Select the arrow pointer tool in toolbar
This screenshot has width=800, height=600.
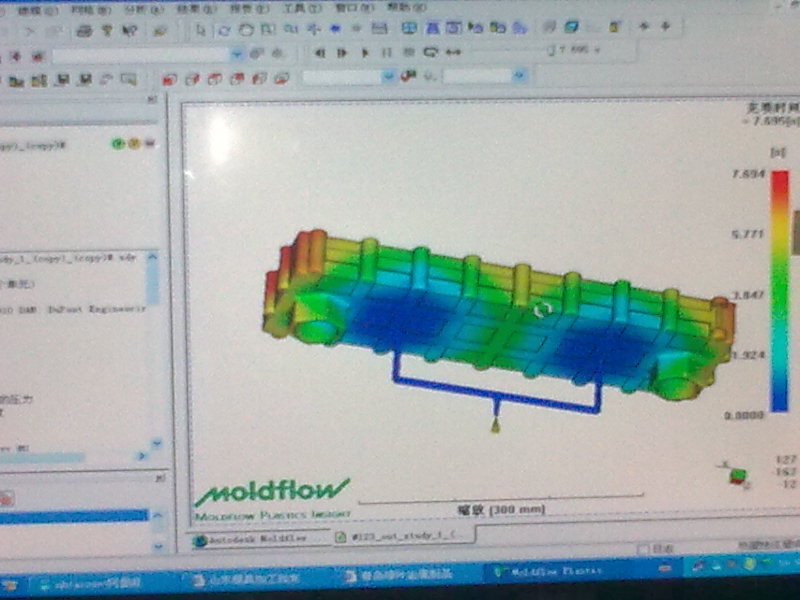coord(199,27)
